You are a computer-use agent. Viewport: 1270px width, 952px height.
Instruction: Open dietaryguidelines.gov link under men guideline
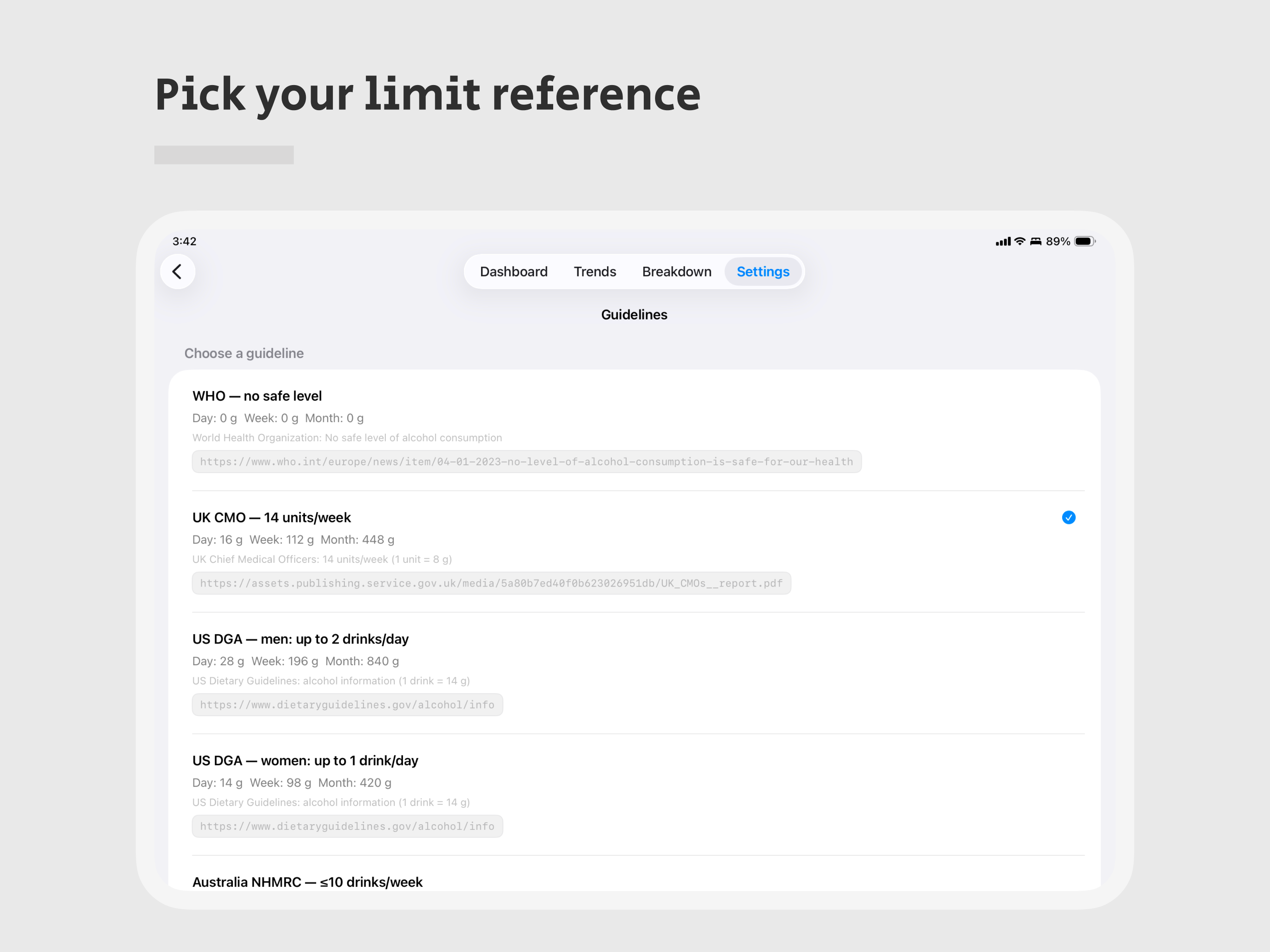click(347, 705)
